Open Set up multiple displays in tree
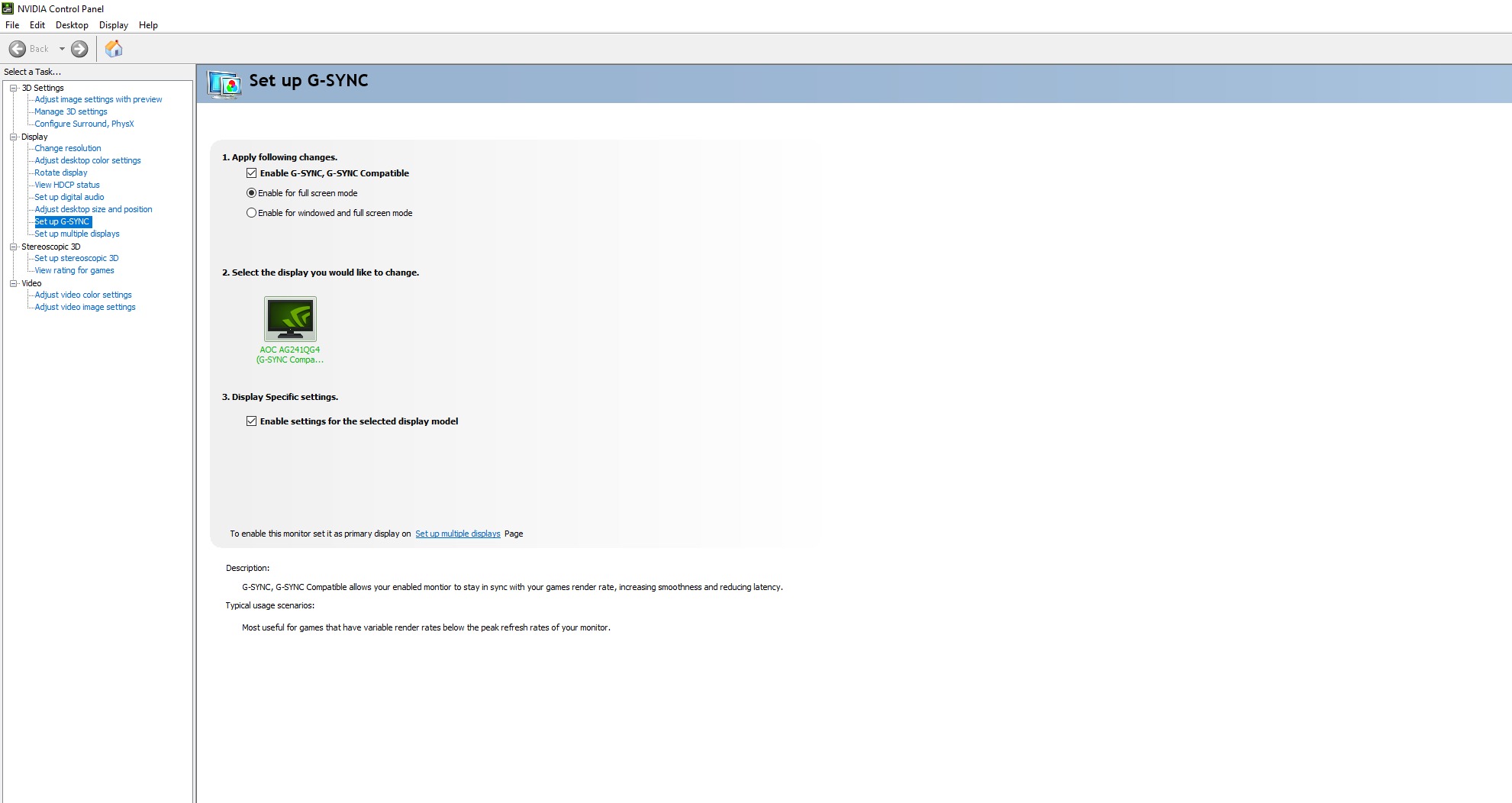 [x=77, y=234]
